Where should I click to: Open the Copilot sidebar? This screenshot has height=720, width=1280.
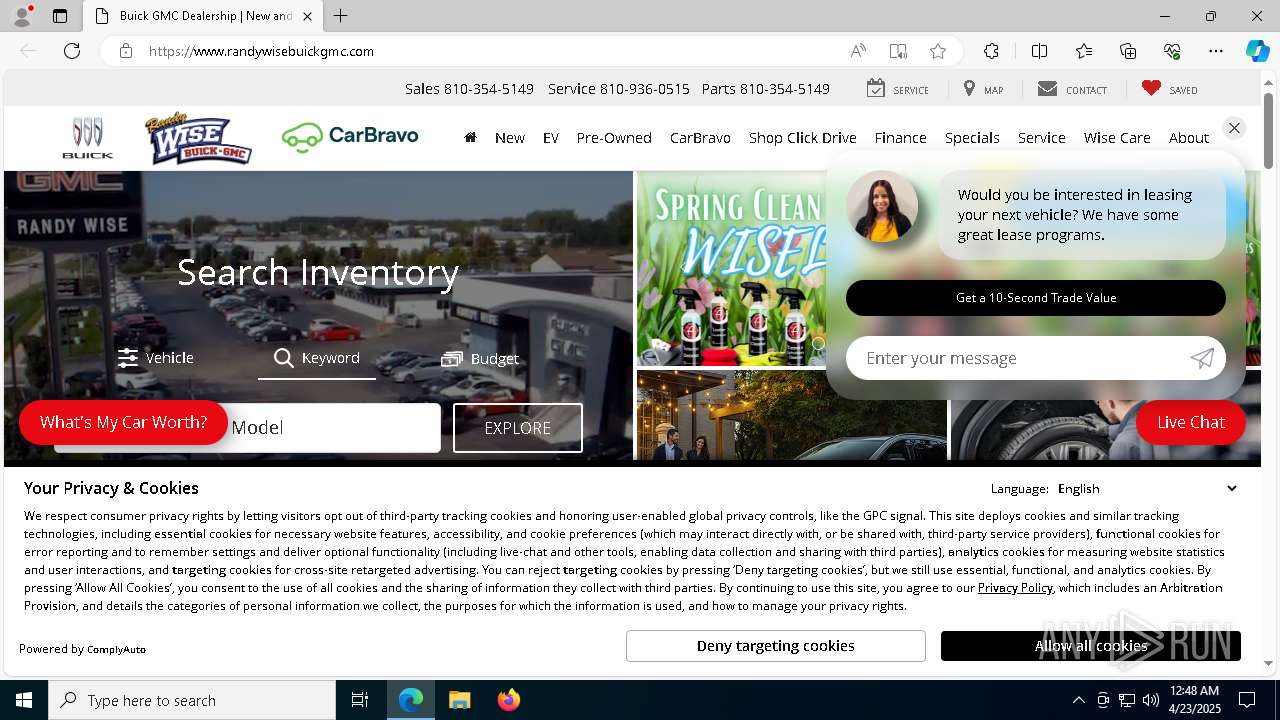pyautogui.click(x=1257, y=51)
